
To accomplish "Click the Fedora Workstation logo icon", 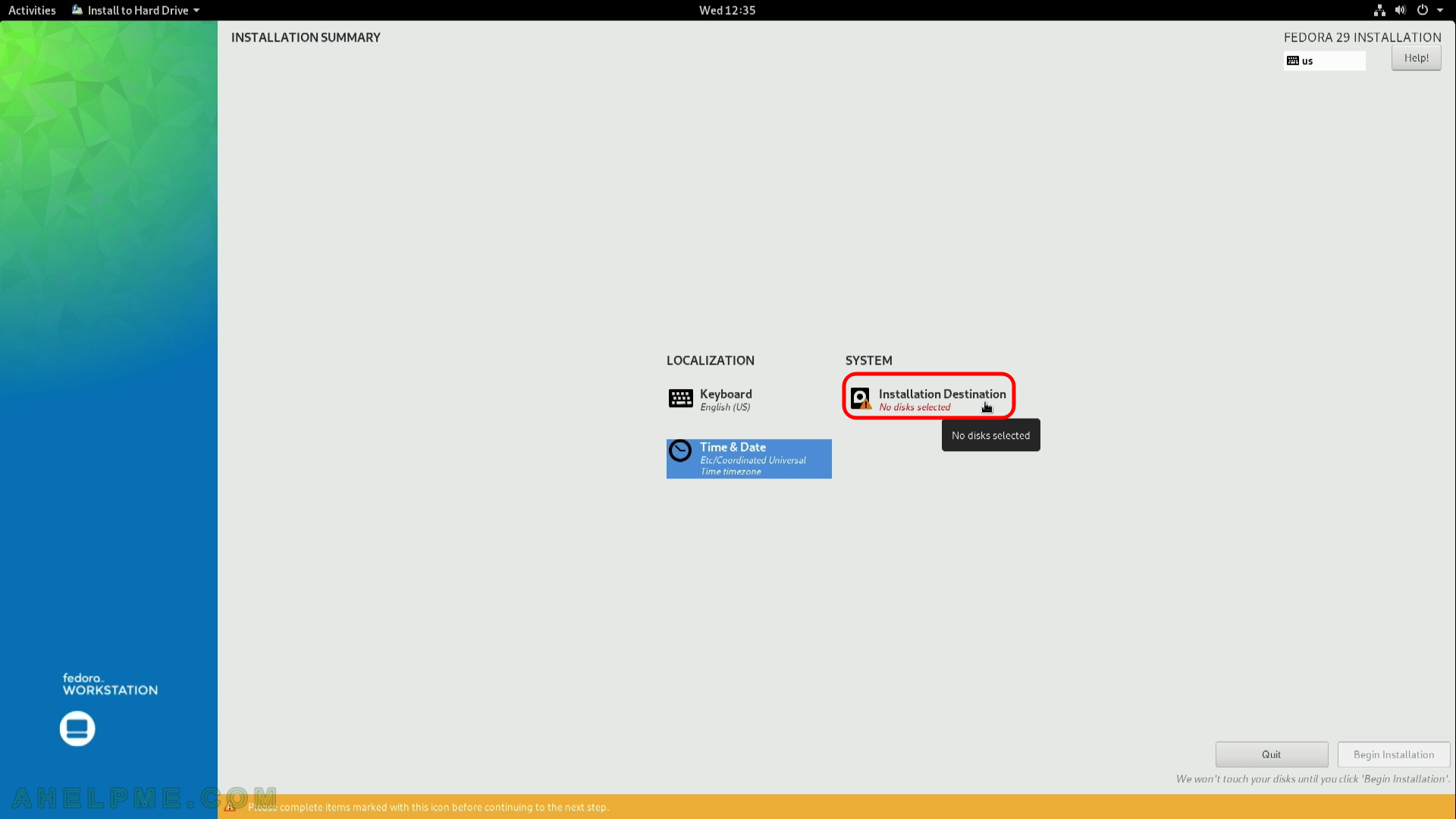I will [x=77, y=727].
